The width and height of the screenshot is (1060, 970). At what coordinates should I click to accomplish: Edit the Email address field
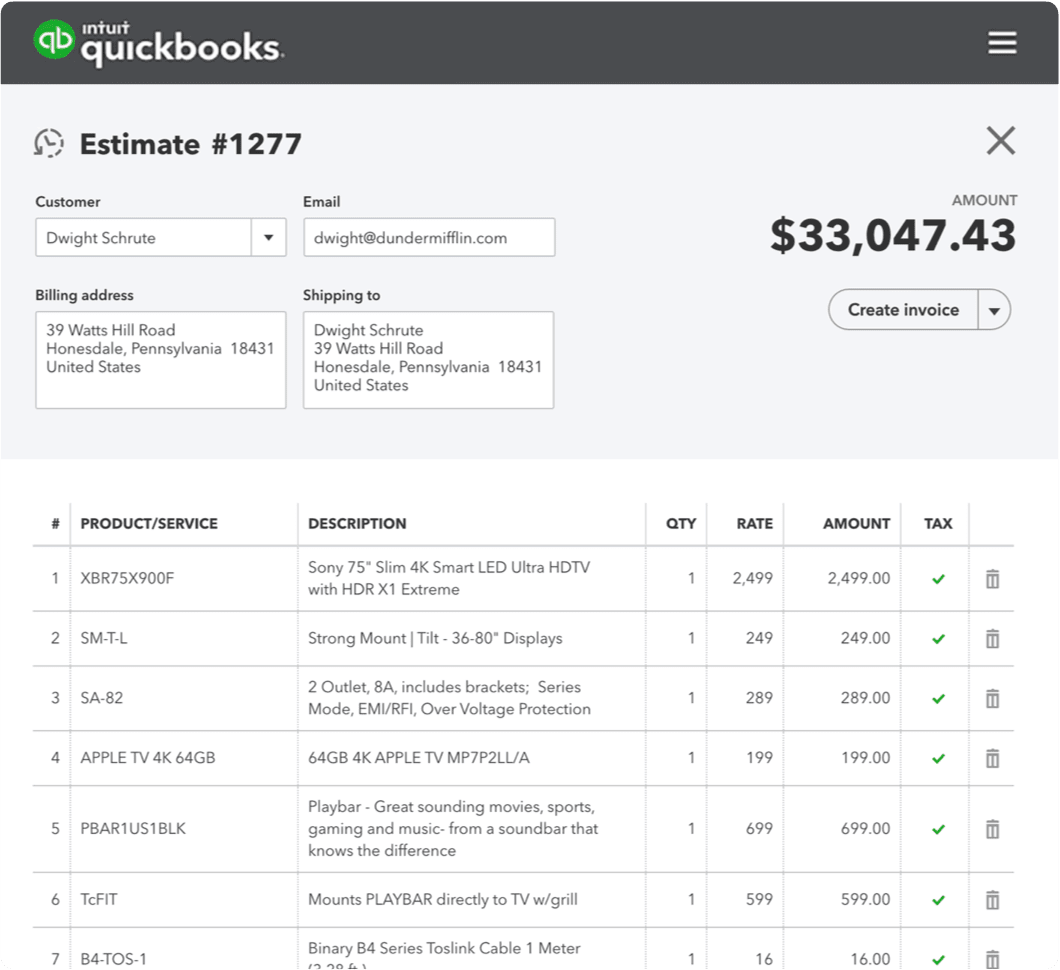coord(429,237)
